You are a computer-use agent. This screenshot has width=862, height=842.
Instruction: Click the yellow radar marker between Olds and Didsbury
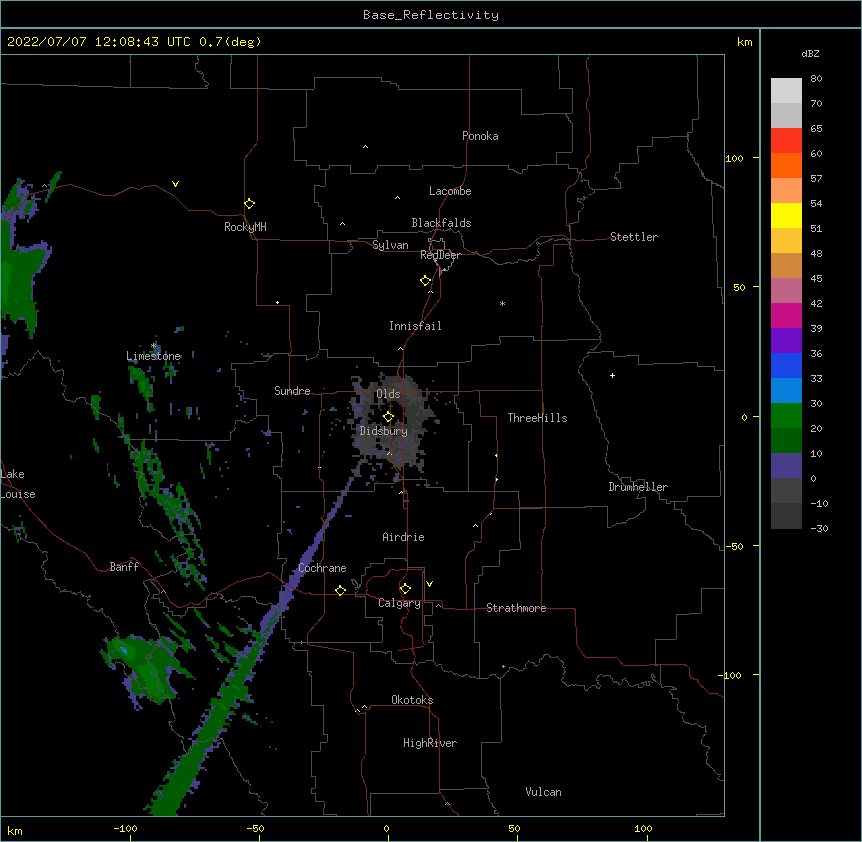pyautogui.click(x=388, y=417)
